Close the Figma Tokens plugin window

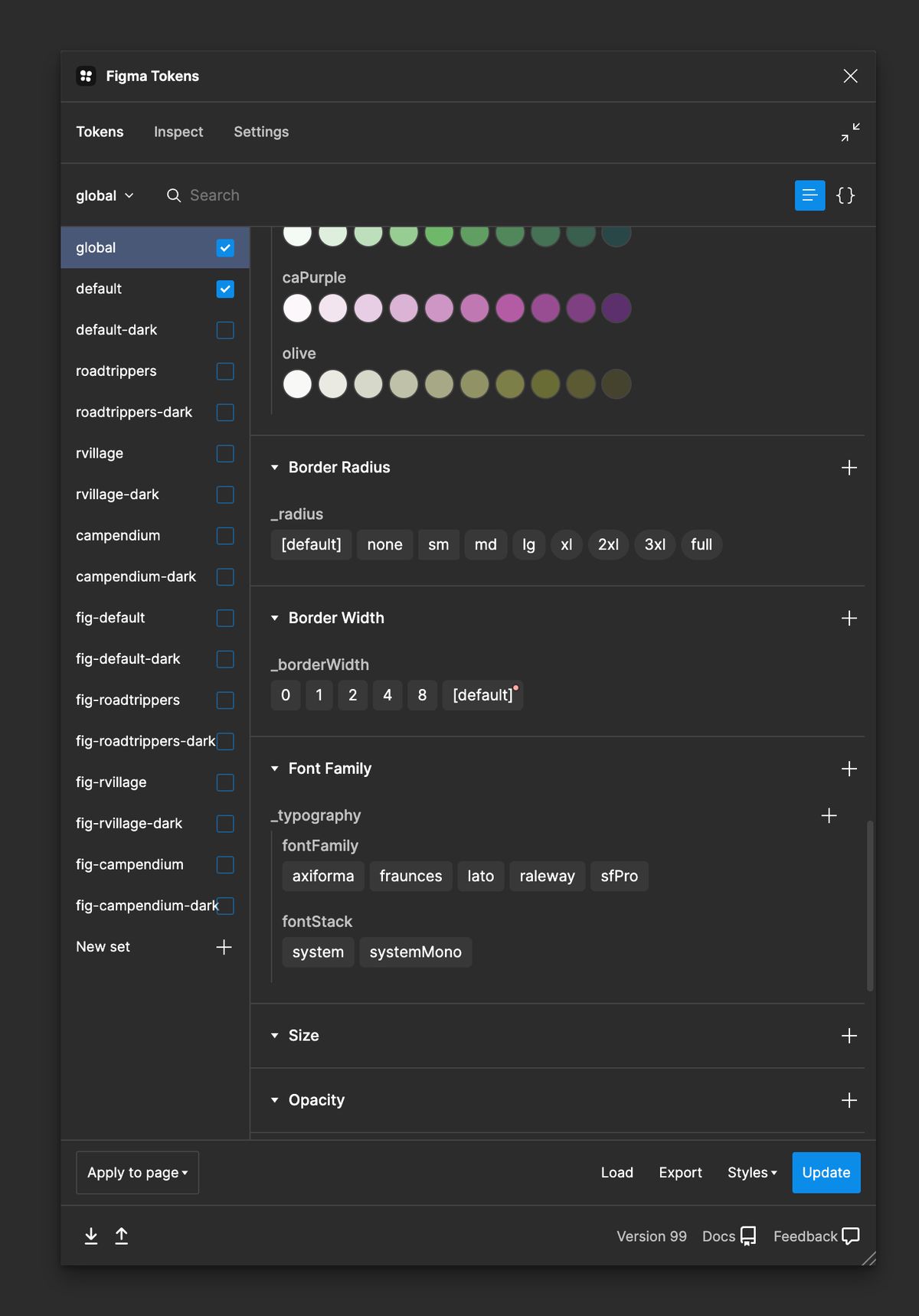(850, 76)
